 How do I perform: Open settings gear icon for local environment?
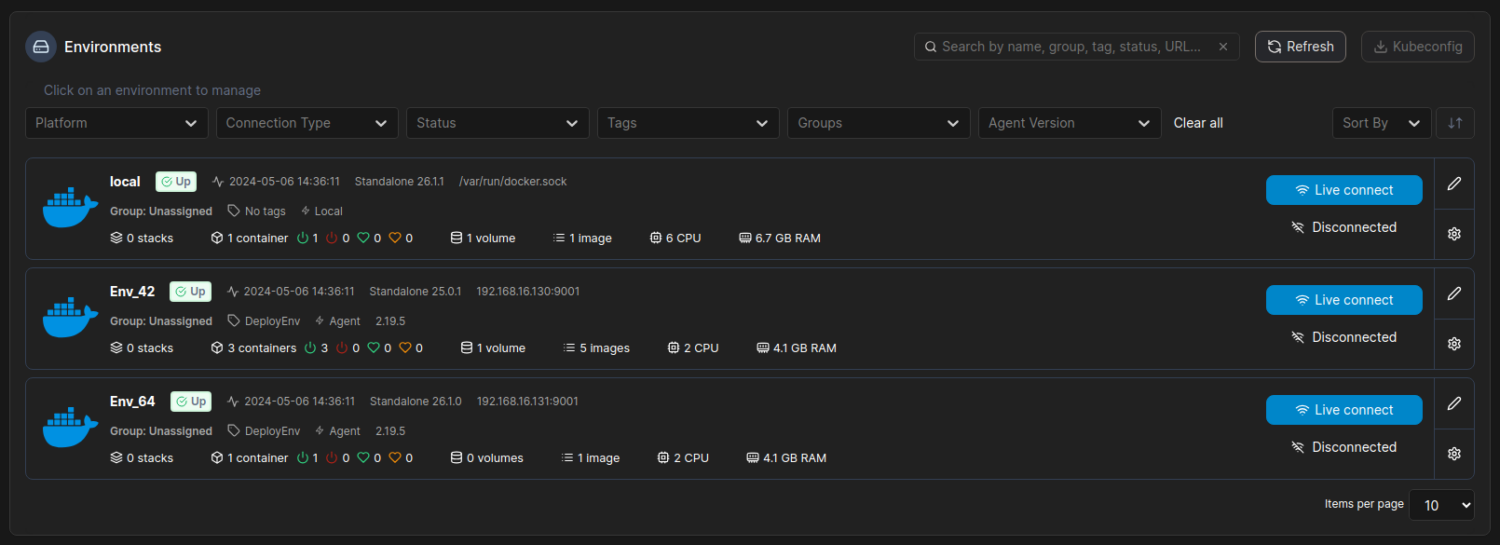click(1454, 234)
